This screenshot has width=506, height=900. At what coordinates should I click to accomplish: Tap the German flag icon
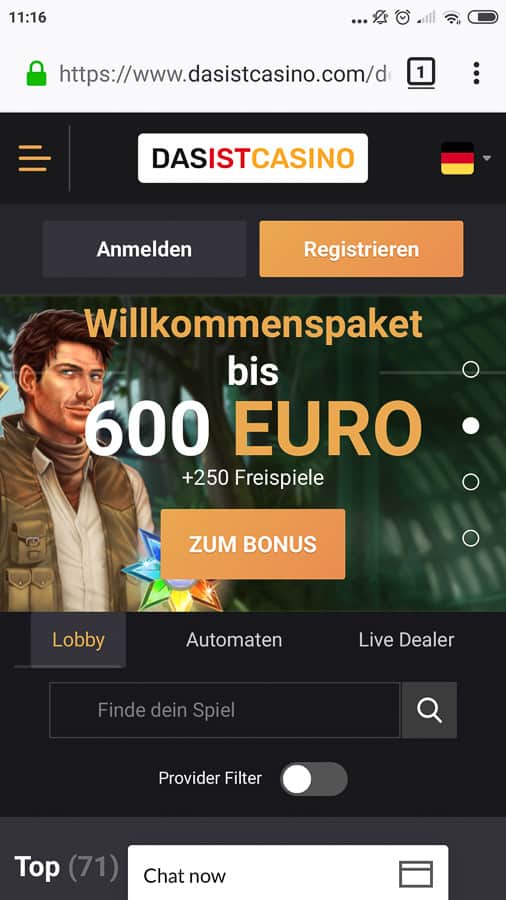457,158
